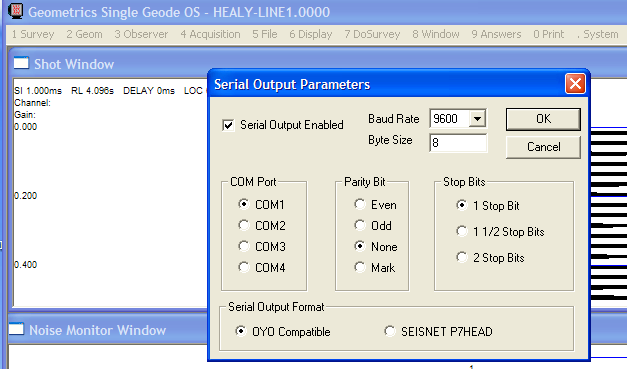This screenshot has width=627, height=369.
Task: Choose Mark parity bit
Action: (359, 267)
